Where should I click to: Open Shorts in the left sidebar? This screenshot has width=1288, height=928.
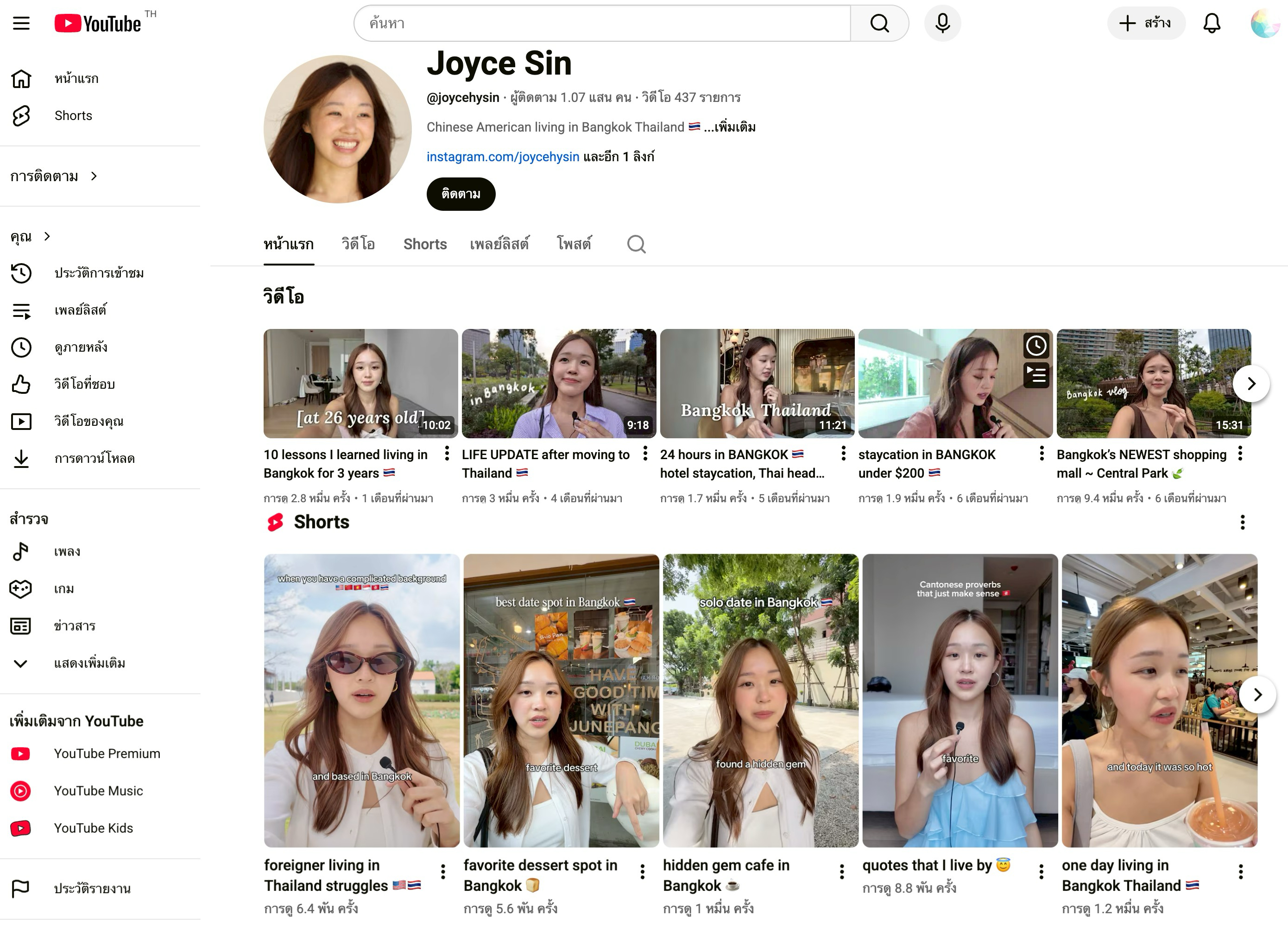(73, 116)
